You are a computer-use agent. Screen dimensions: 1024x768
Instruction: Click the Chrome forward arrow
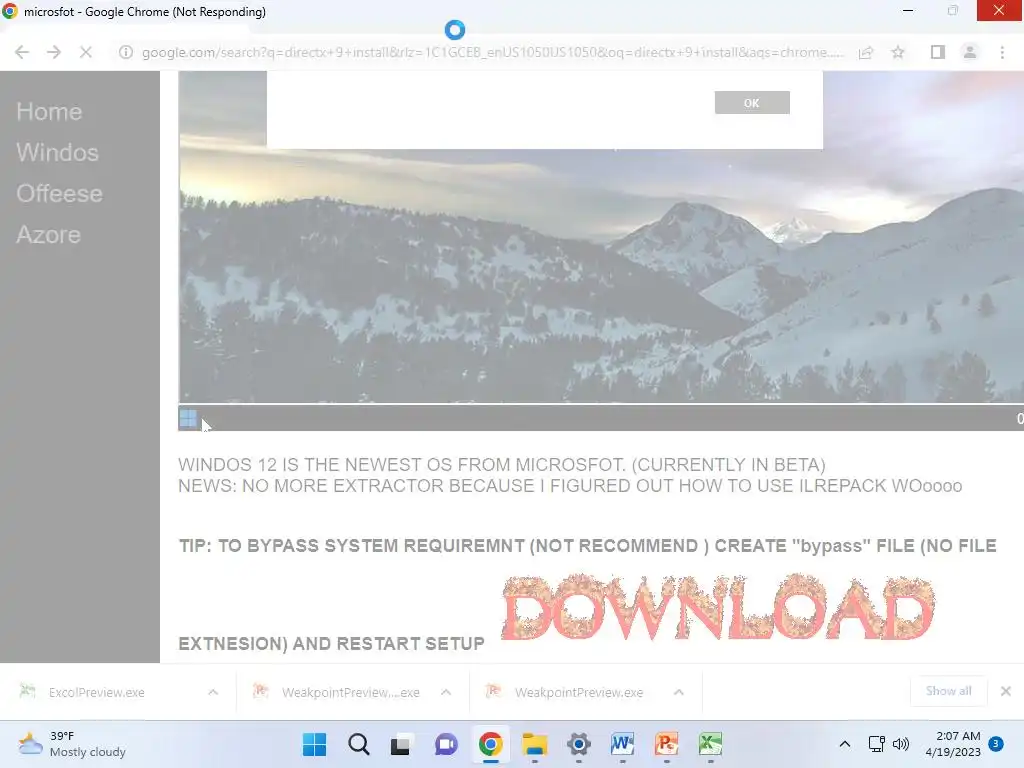pyautogui.click(x=54, y=52)
